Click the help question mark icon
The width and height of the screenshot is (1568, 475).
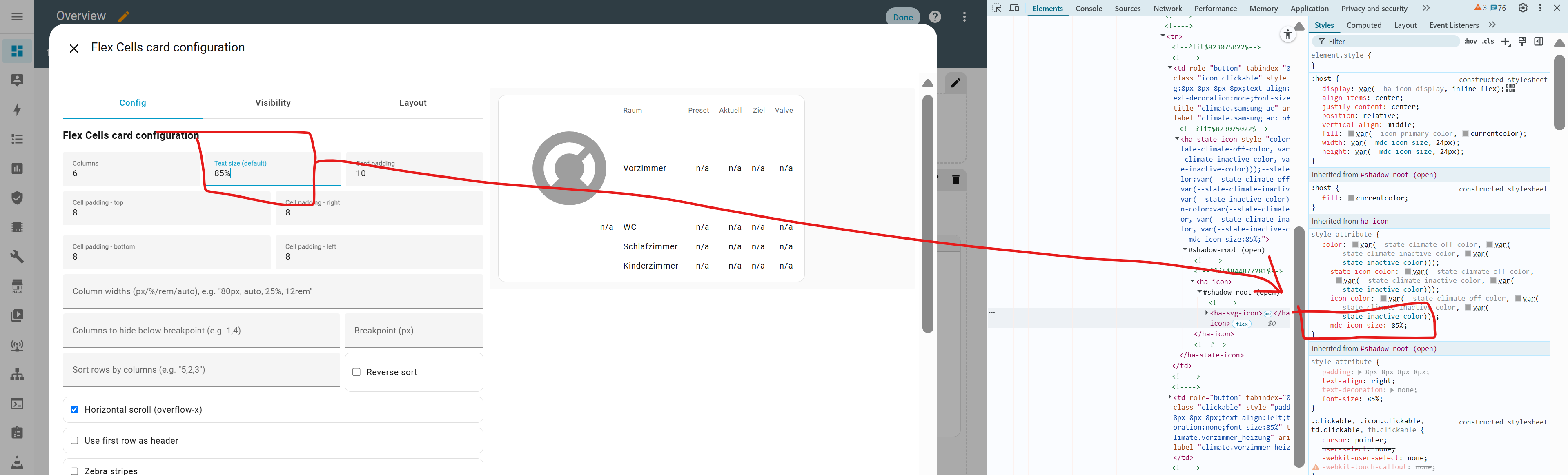pyautogui.click(x=935, y=17)
